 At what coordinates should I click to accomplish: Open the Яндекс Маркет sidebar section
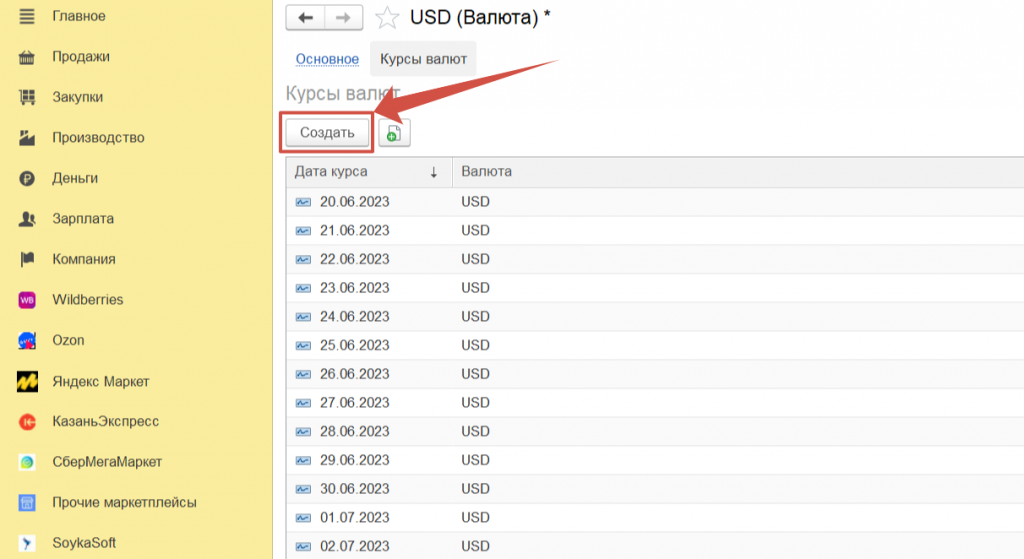(x=100, y=381)
